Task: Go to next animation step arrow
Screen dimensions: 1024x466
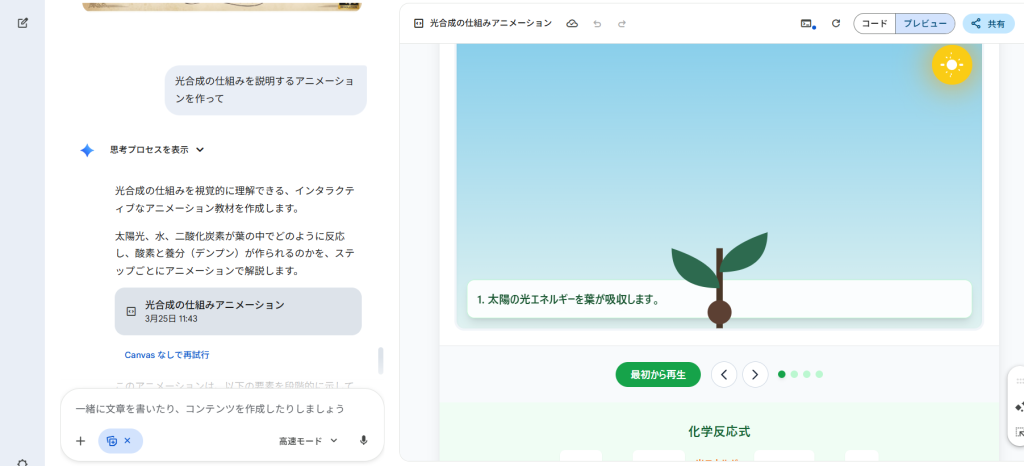Action: (755, 375)
